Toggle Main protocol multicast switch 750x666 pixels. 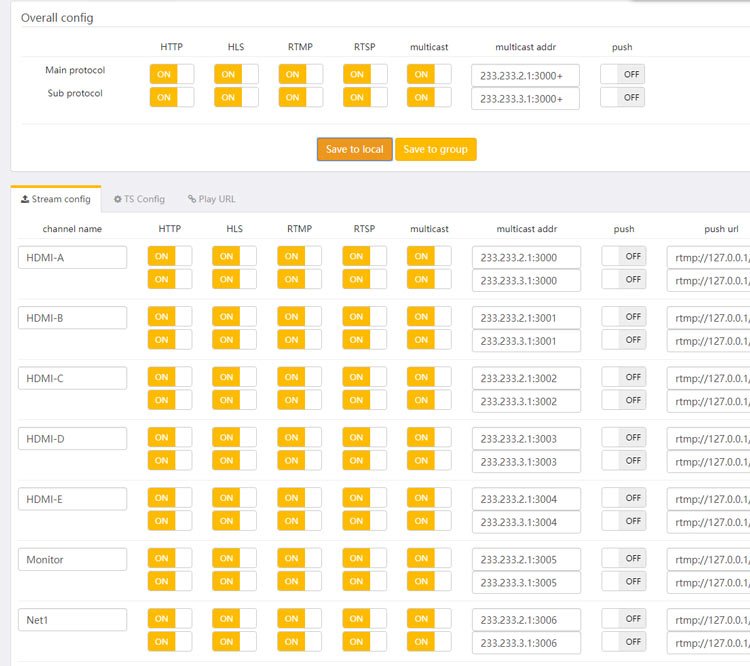pos(429,74)
